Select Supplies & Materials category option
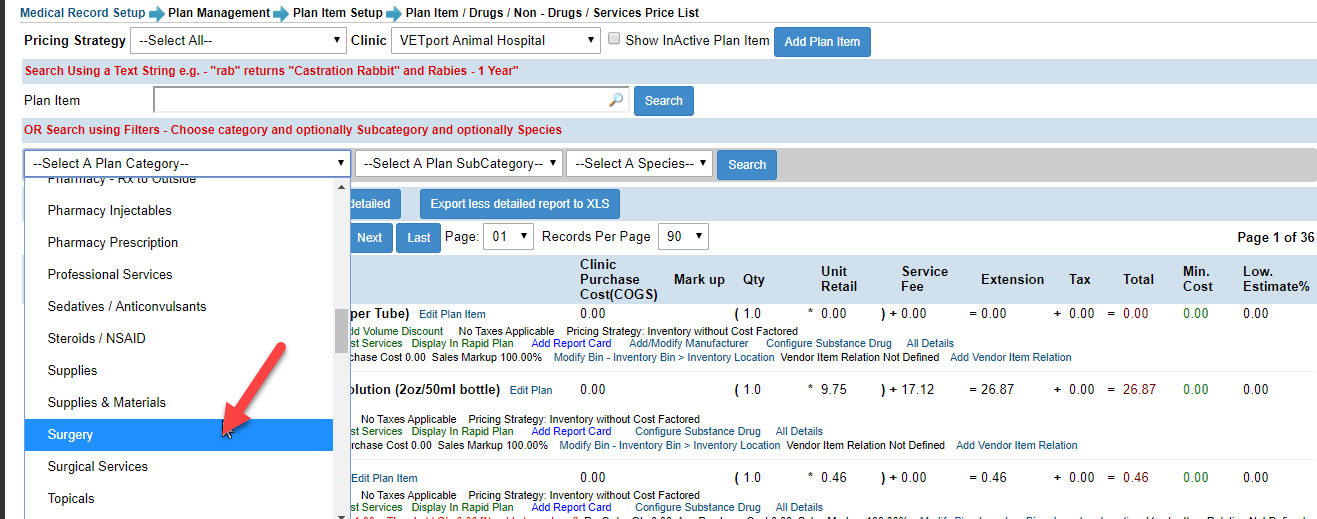Image resolution: width=1317 pixels, height=519 pixels. click(179, 402)
